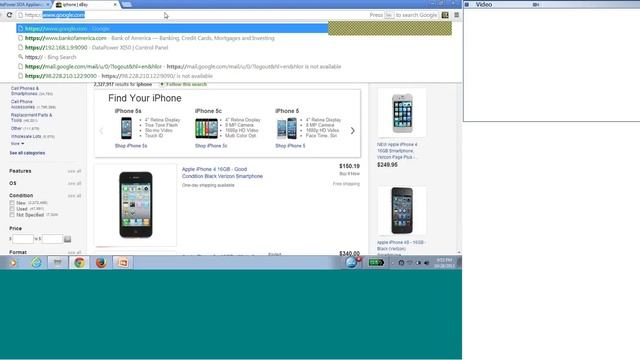The image size is (640, 360).
Task: Switch to the DataPower SOA Appliance tab
Action: click(x=24, y=4)
